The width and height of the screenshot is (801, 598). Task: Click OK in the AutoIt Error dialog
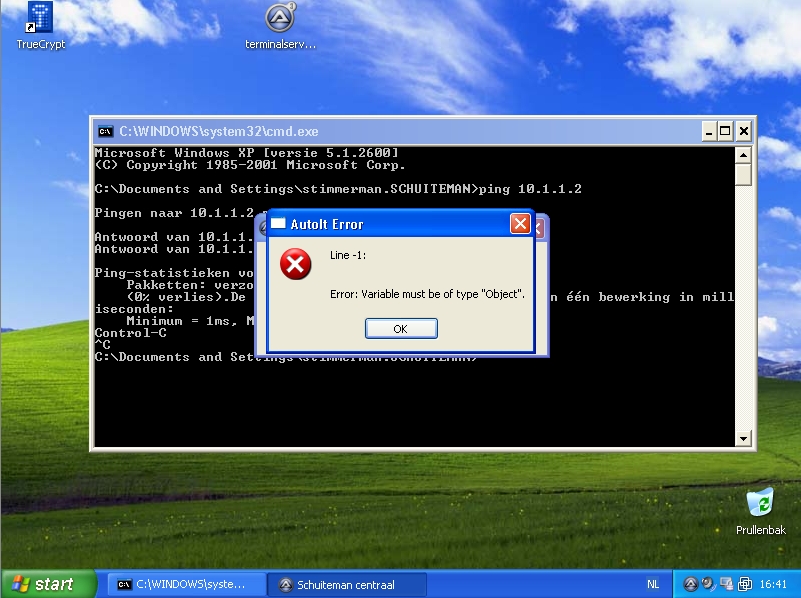pos(401,328)
